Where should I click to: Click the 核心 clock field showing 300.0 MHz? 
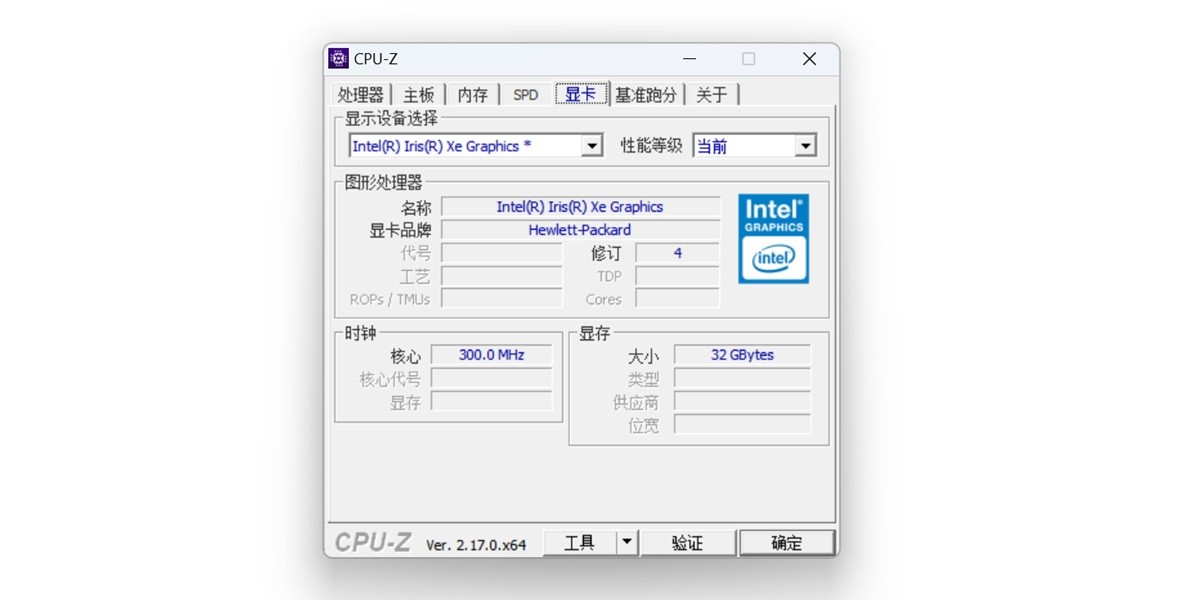[x=491, y=354]
